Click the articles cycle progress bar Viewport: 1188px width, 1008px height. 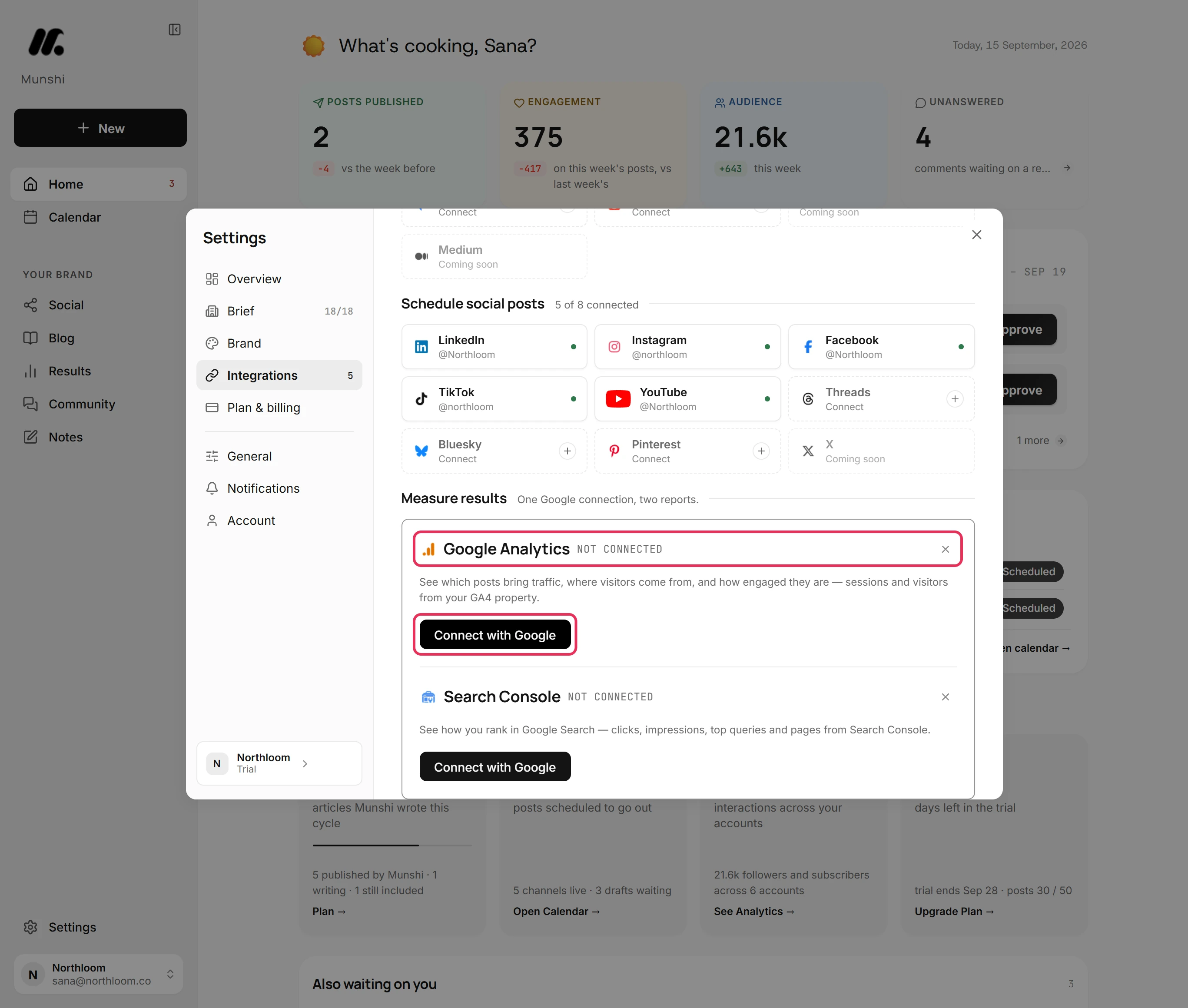pos(392,845)
